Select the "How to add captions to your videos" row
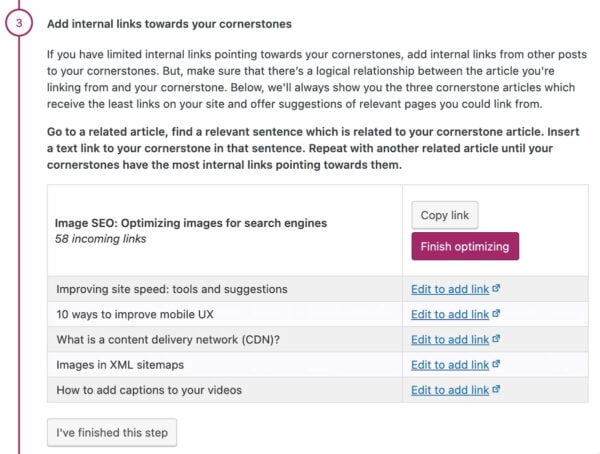Viewport: 600px width, 454px height. (149, 390)
